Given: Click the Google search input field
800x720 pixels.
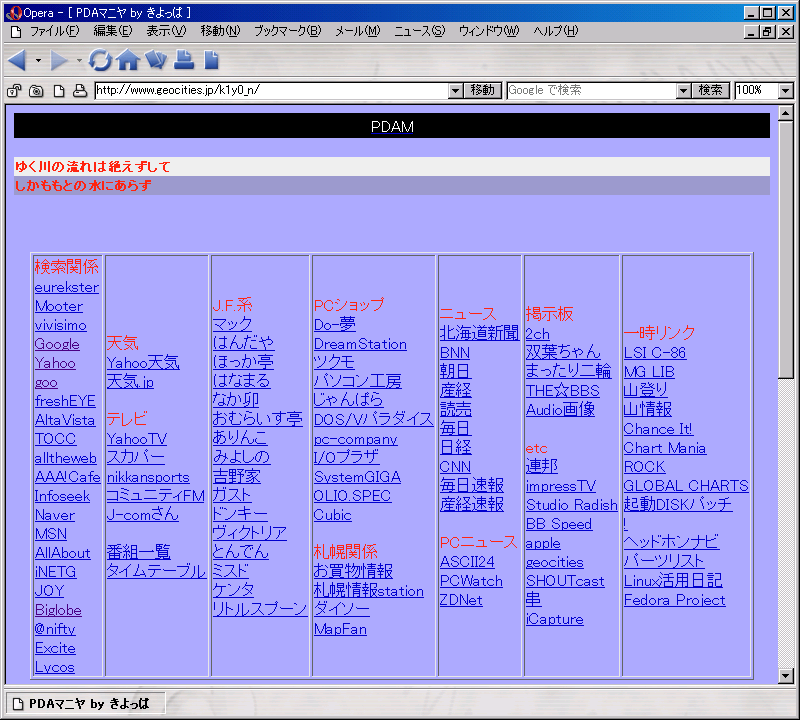Looking at the screenshot, I should pos(592,91).
